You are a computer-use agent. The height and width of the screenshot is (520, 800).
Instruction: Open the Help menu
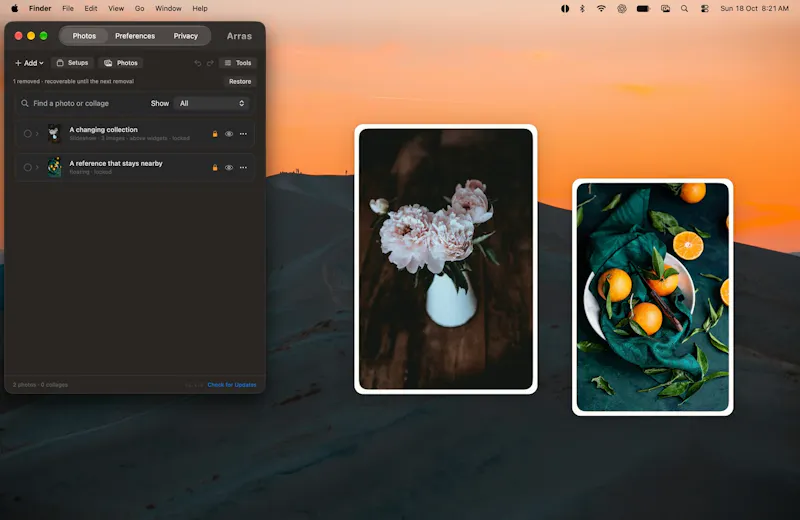(x=199, y=8)
